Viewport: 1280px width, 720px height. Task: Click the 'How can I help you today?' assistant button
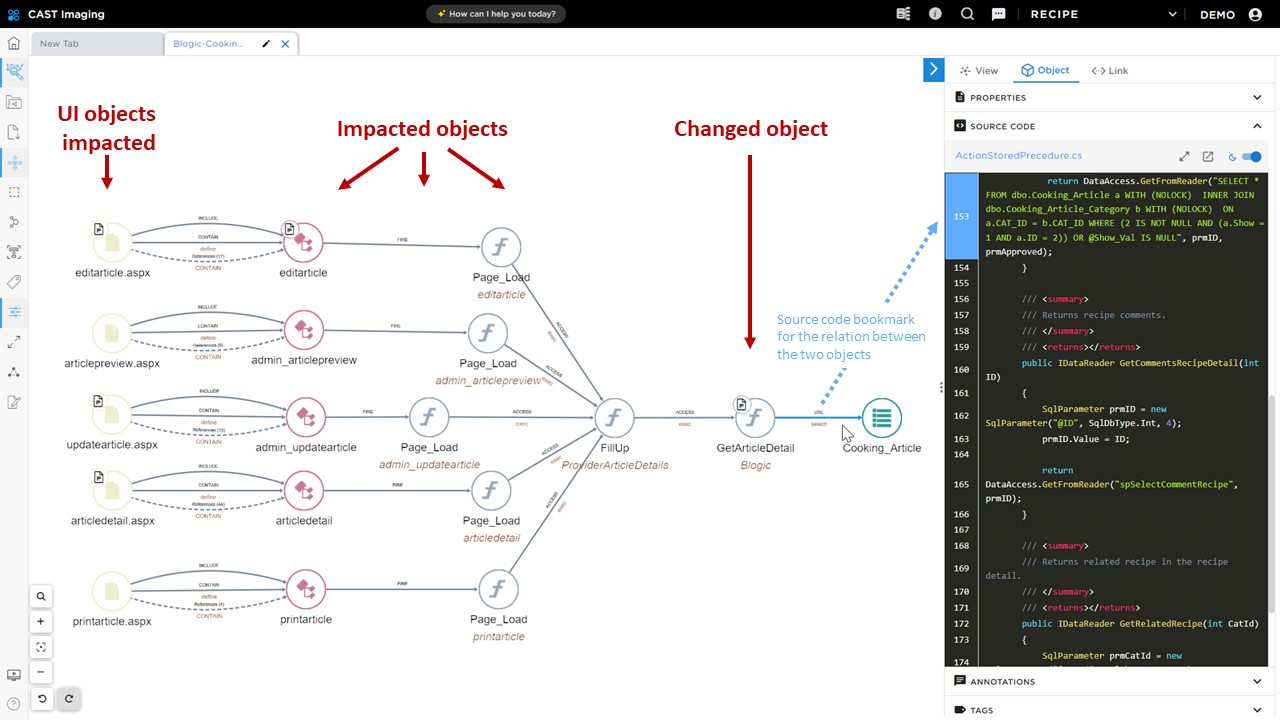point(496,13)
